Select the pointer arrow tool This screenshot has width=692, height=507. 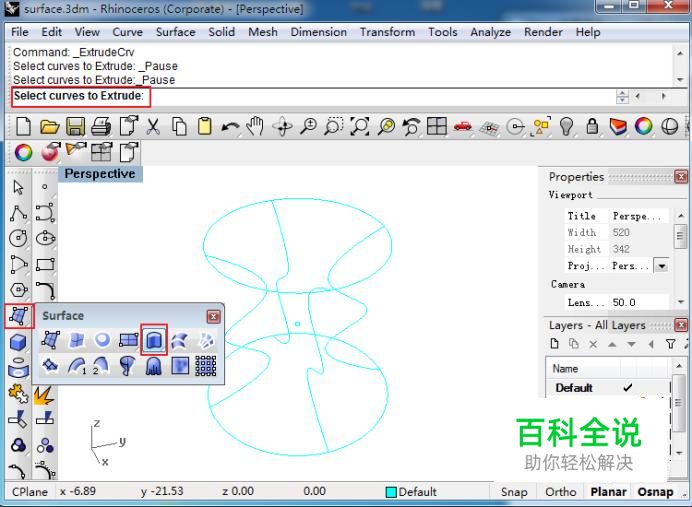[x=18, y=187]
